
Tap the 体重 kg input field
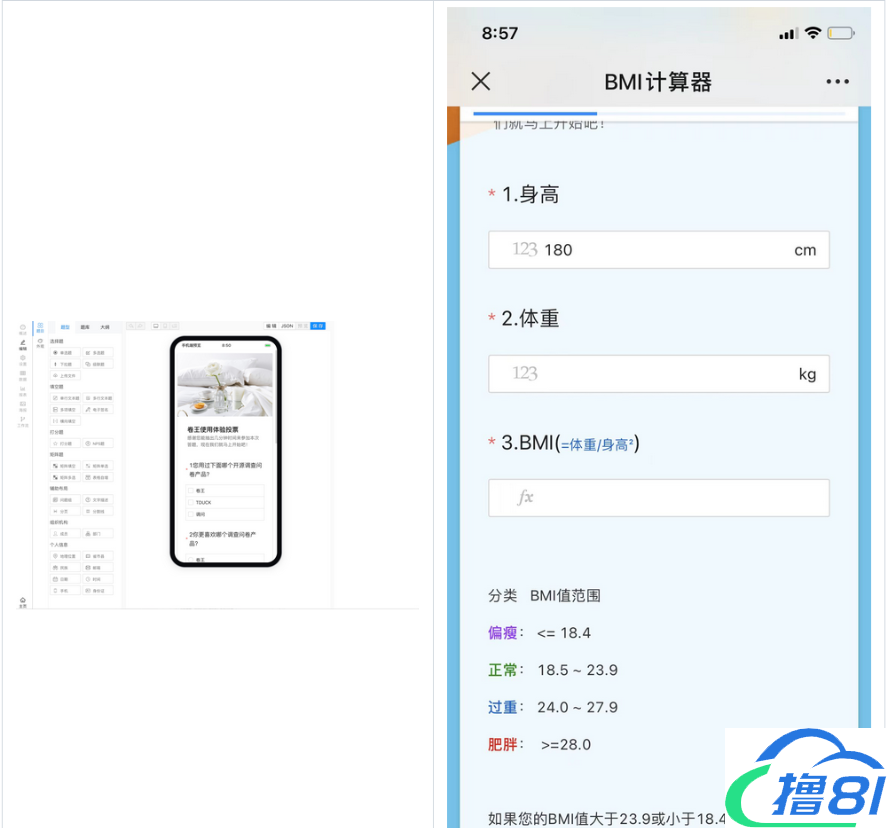pos(658,374)
